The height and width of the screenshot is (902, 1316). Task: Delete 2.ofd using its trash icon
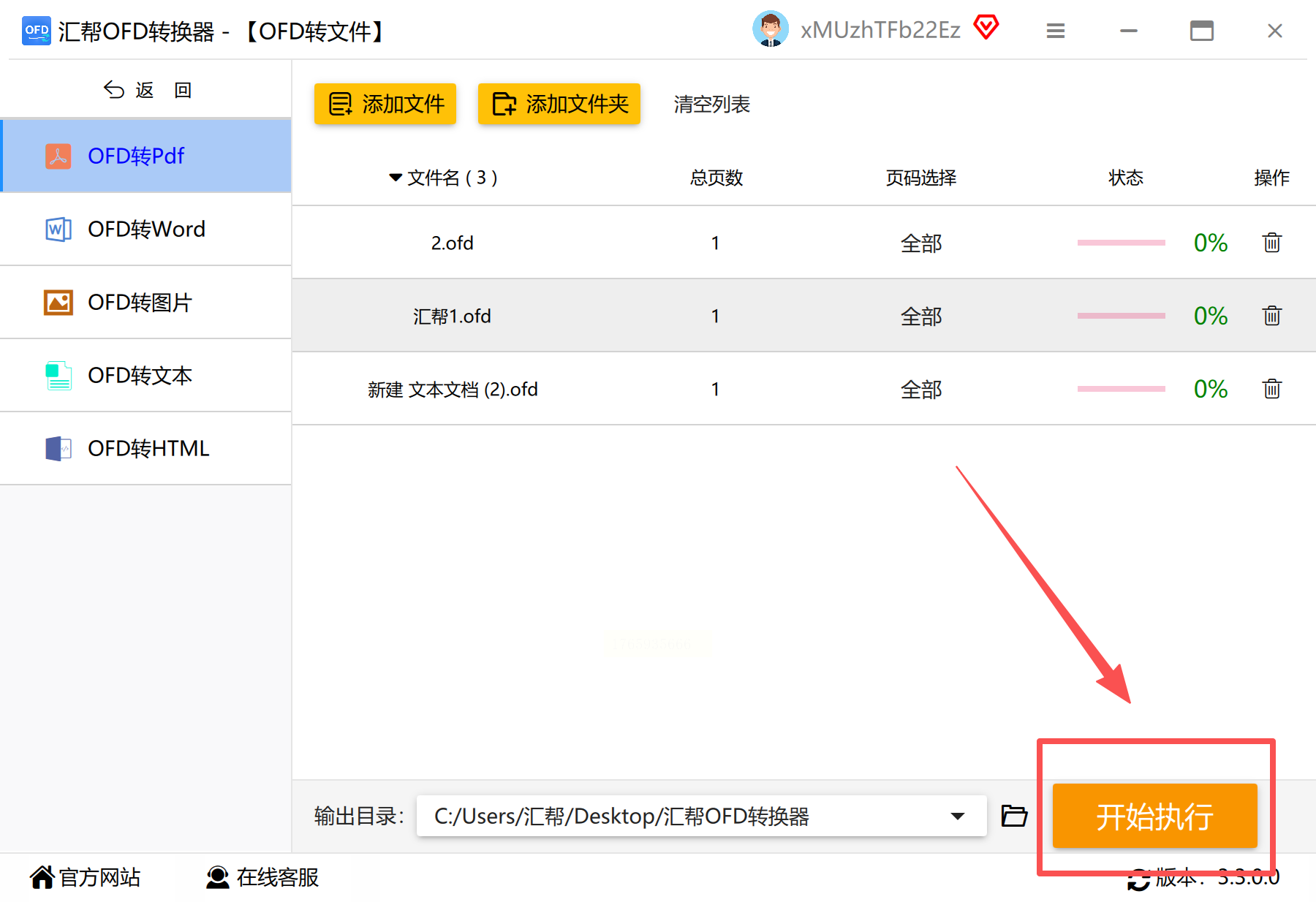click(x=1271, y=243)
